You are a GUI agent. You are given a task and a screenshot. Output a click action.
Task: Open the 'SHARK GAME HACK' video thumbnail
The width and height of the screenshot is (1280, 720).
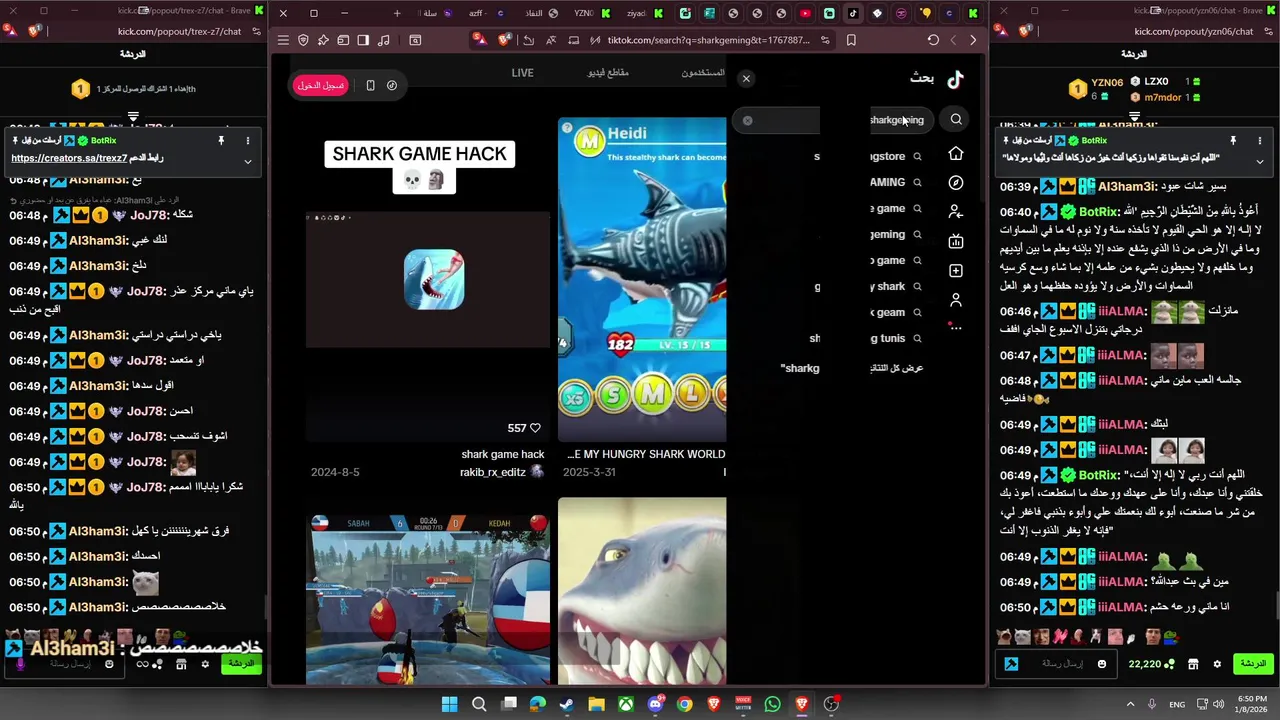(427, 280)
